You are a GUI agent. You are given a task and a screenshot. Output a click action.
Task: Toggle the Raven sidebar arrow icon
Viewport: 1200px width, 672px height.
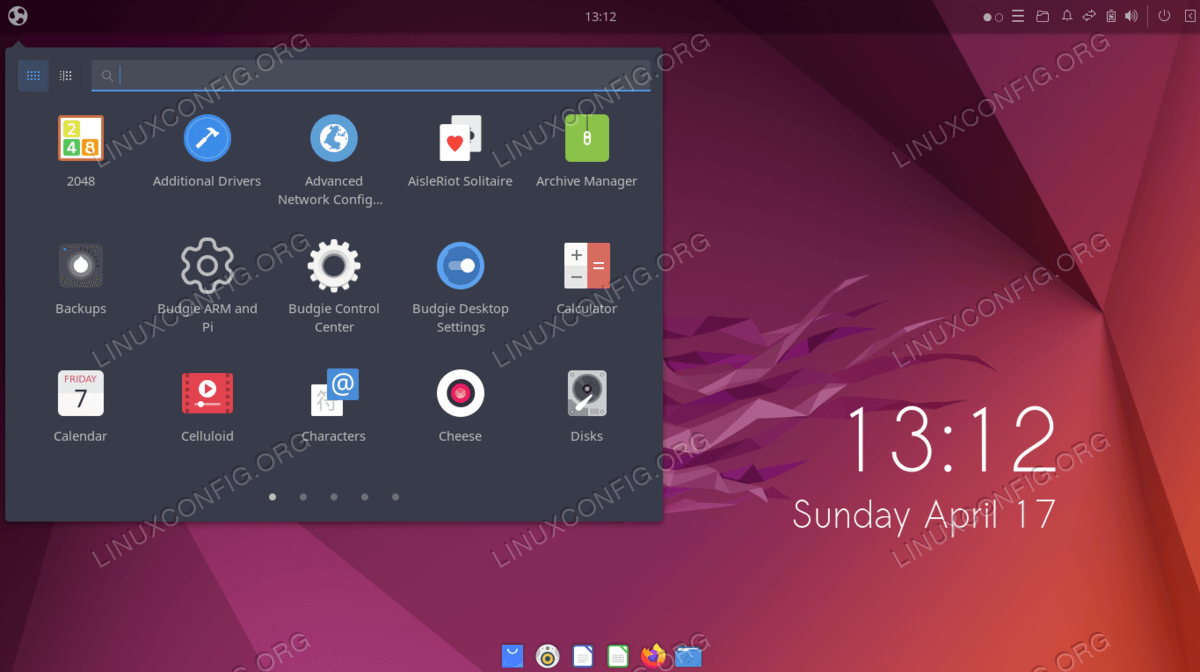click(1189, 16)
